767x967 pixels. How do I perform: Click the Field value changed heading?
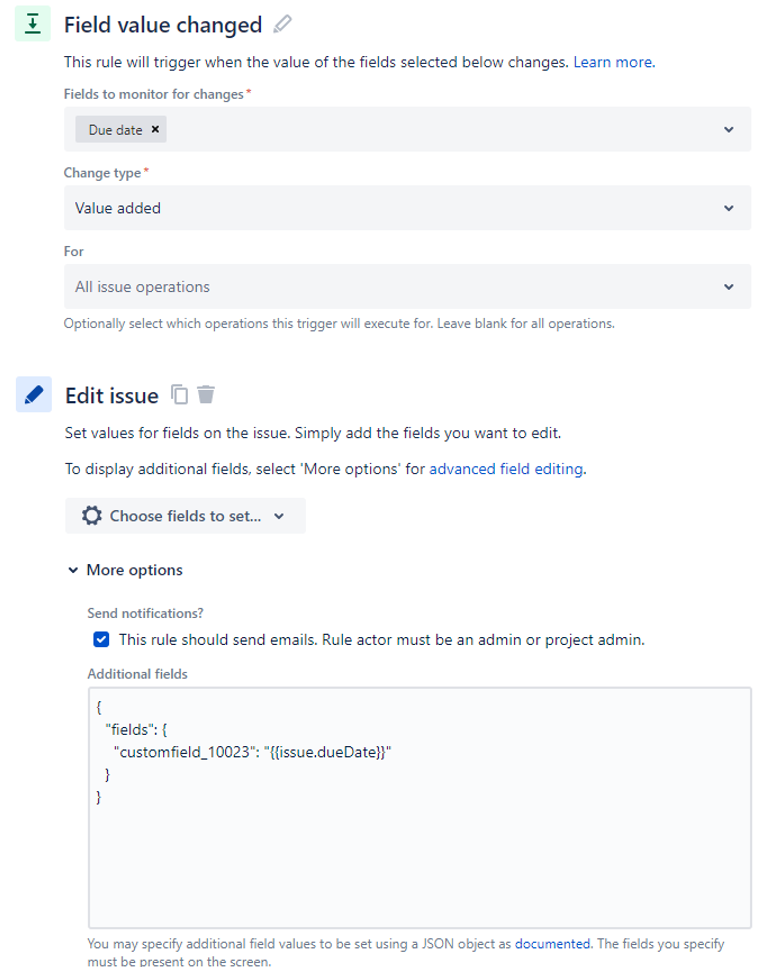click(x=163, y=25)
